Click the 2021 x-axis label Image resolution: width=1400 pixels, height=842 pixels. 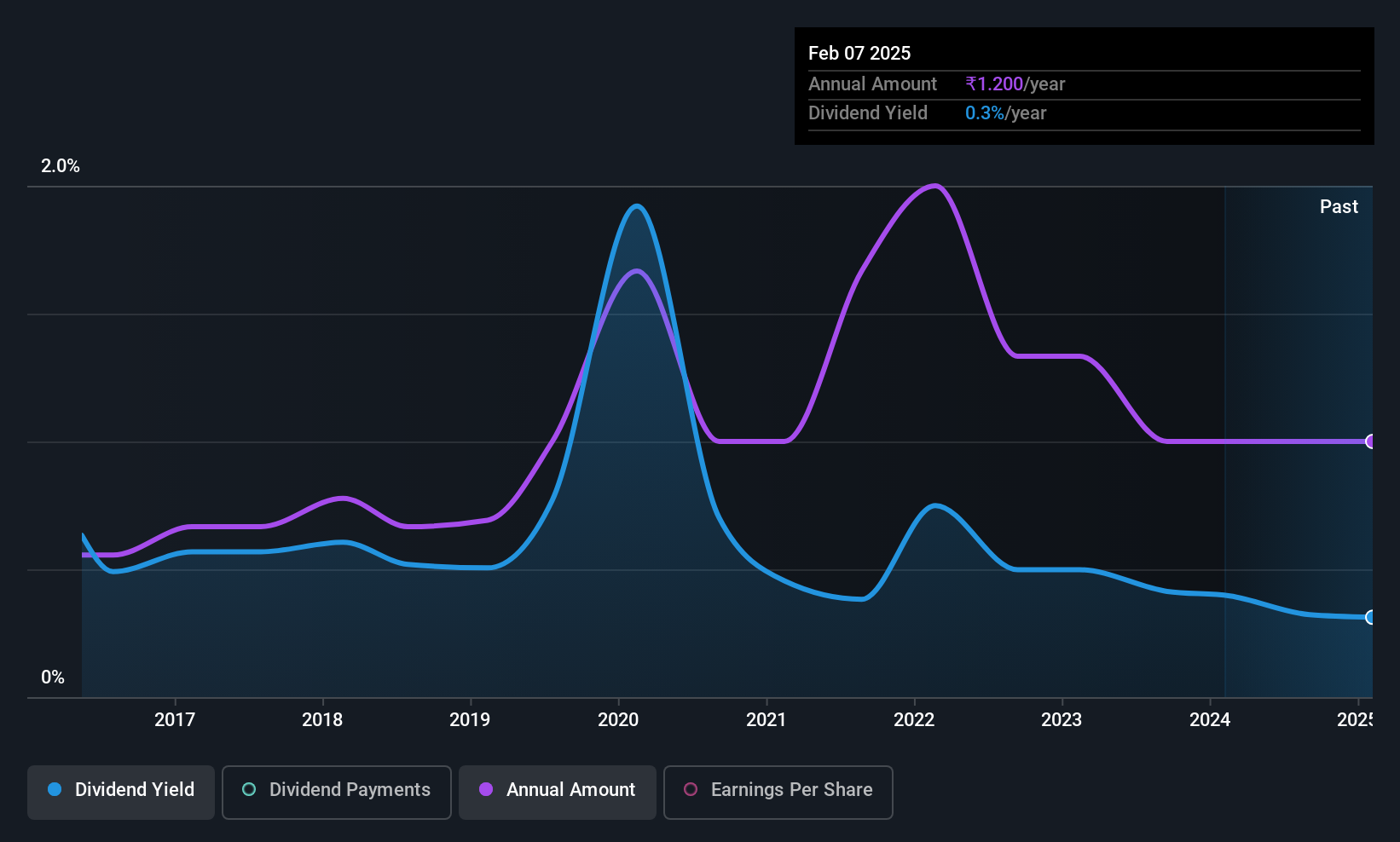tap(767, 720)
